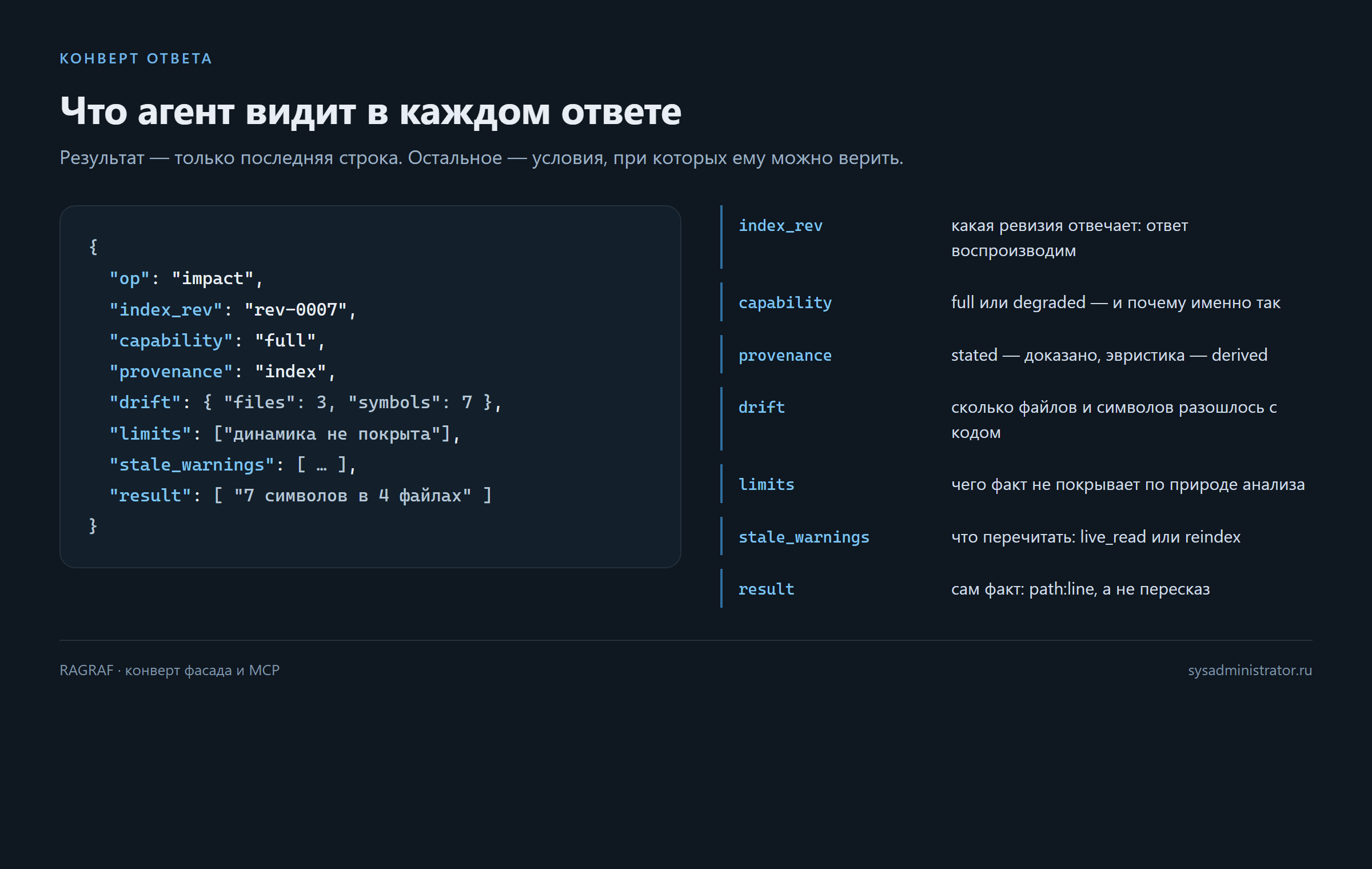
Task: Click the subtitle starting with "Результат — только последняя строка"
Action: (x=481, y=158)
